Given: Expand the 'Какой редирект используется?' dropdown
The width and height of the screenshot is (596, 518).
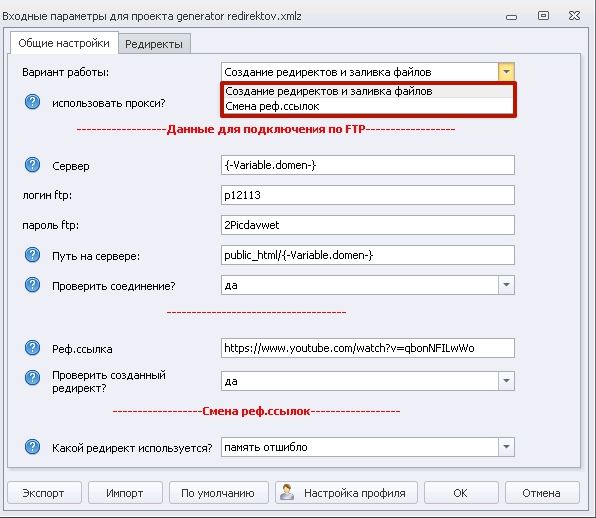Looking at the screenshot, I should (506, 447).
